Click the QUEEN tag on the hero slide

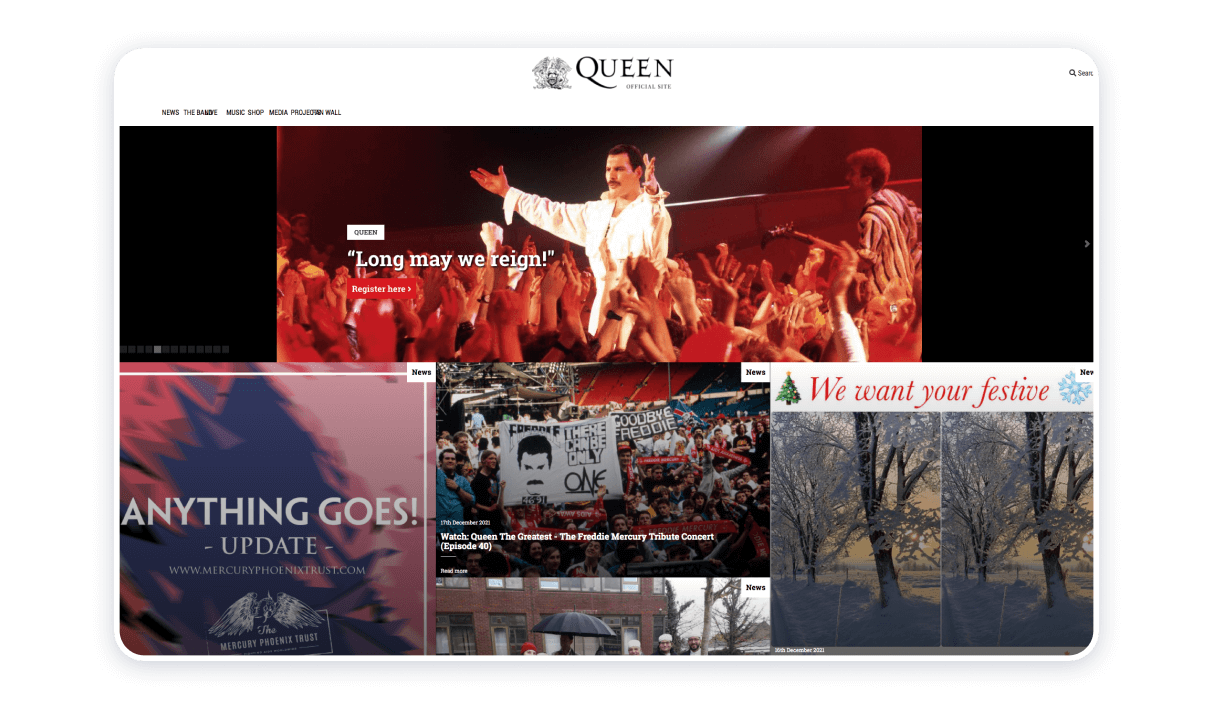click(365, 232)
